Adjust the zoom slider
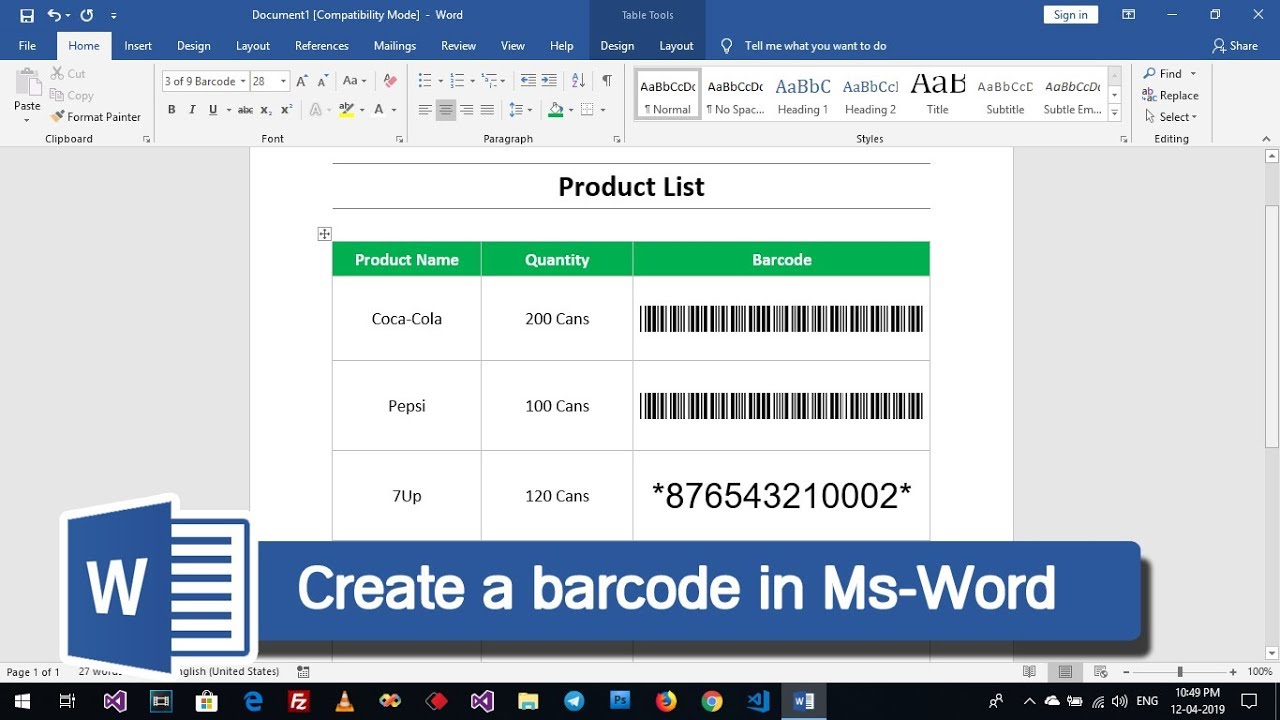The height and width of the screenshot is (720, 1280). pyautogui.click(x=1180, y=672)
